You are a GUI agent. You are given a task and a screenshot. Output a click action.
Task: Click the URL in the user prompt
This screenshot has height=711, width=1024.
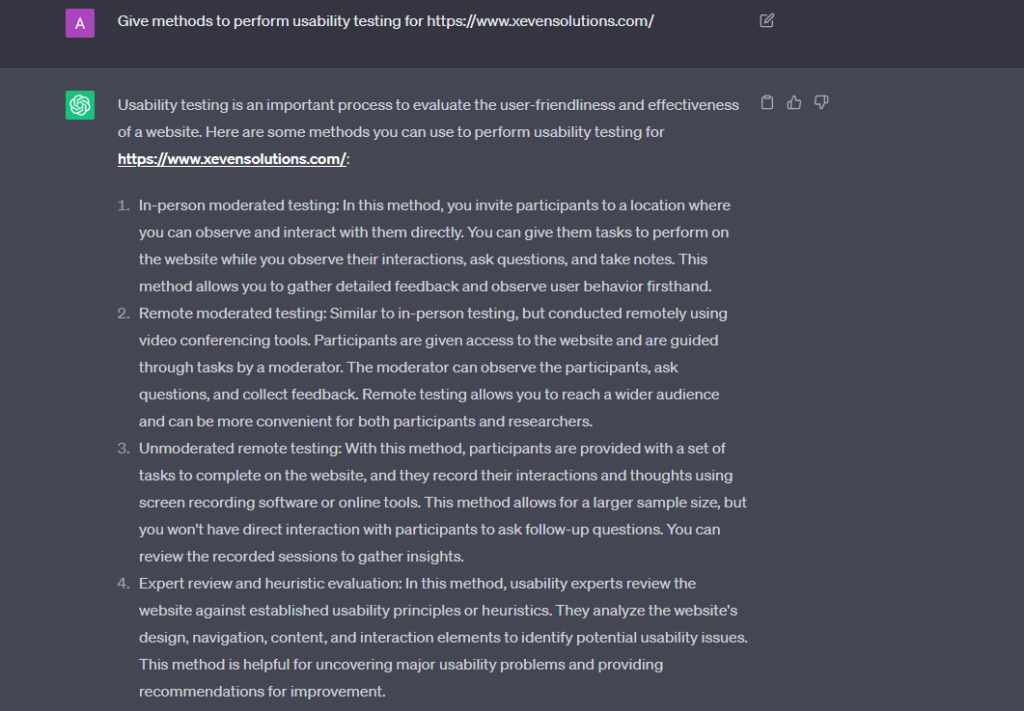[540, 21]
